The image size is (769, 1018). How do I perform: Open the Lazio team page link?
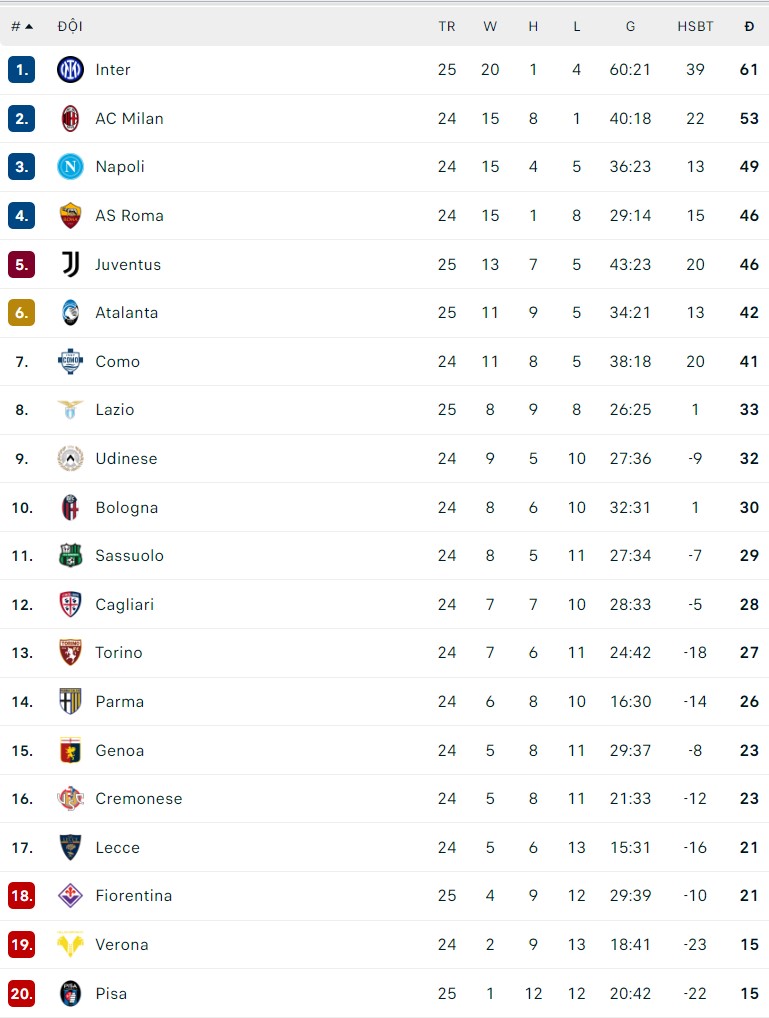click(114, 410)
